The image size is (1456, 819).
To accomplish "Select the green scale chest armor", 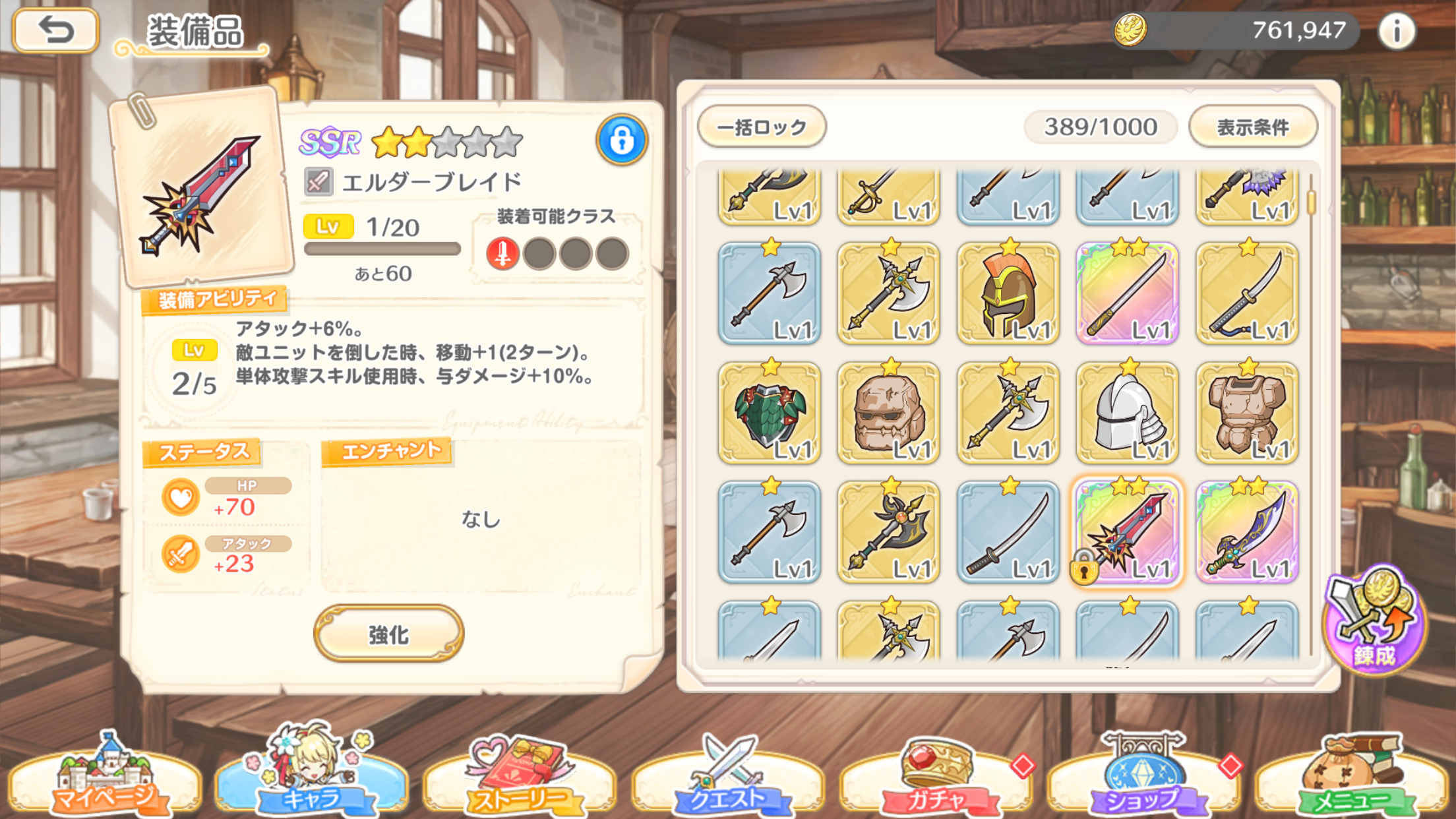I will click(769, 413).
